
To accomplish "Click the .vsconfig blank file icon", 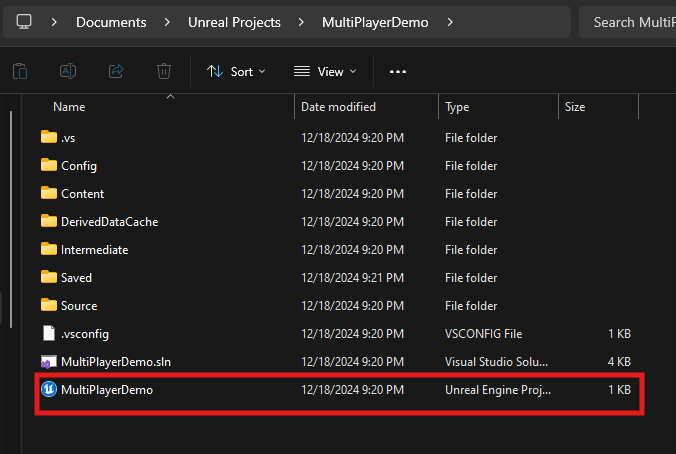I will pos(49,333).
